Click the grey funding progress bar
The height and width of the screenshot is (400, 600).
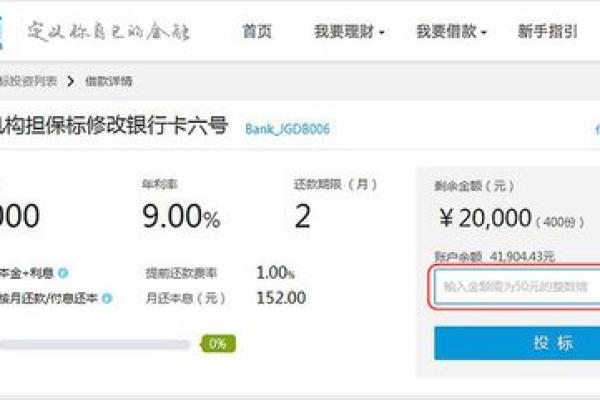(95, 345)
